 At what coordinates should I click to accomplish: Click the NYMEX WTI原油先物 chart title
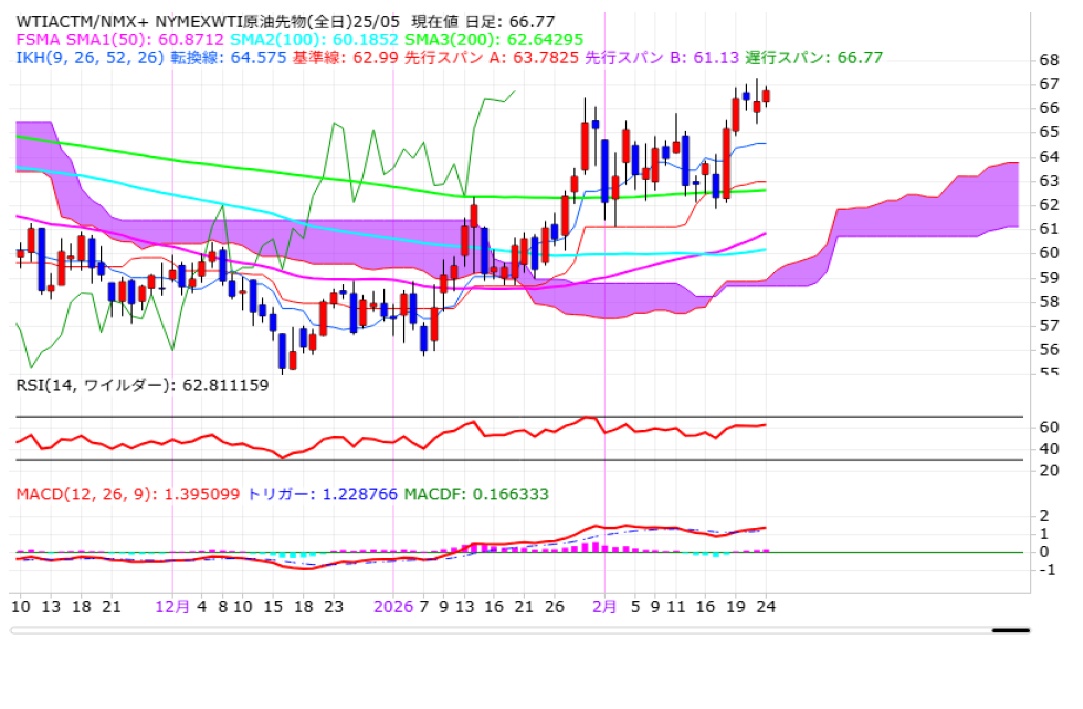[200, 21]
